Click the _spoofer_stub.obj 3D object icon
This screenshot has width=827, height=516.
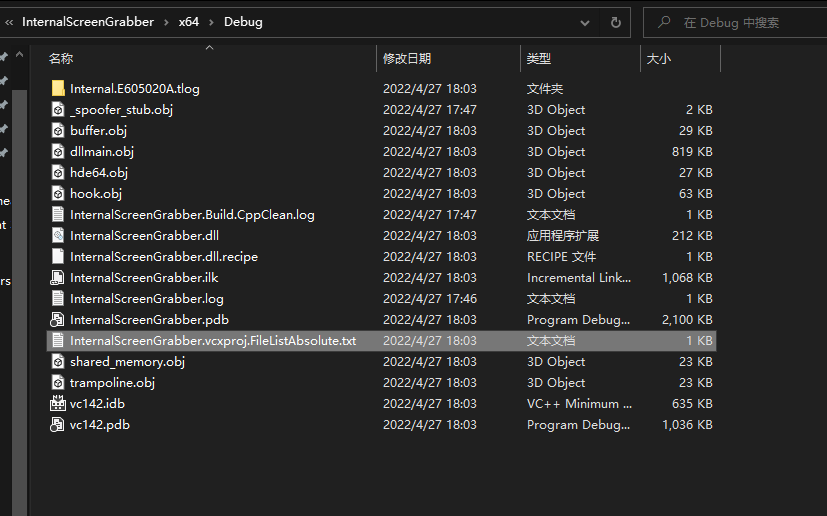click(58, 109)
